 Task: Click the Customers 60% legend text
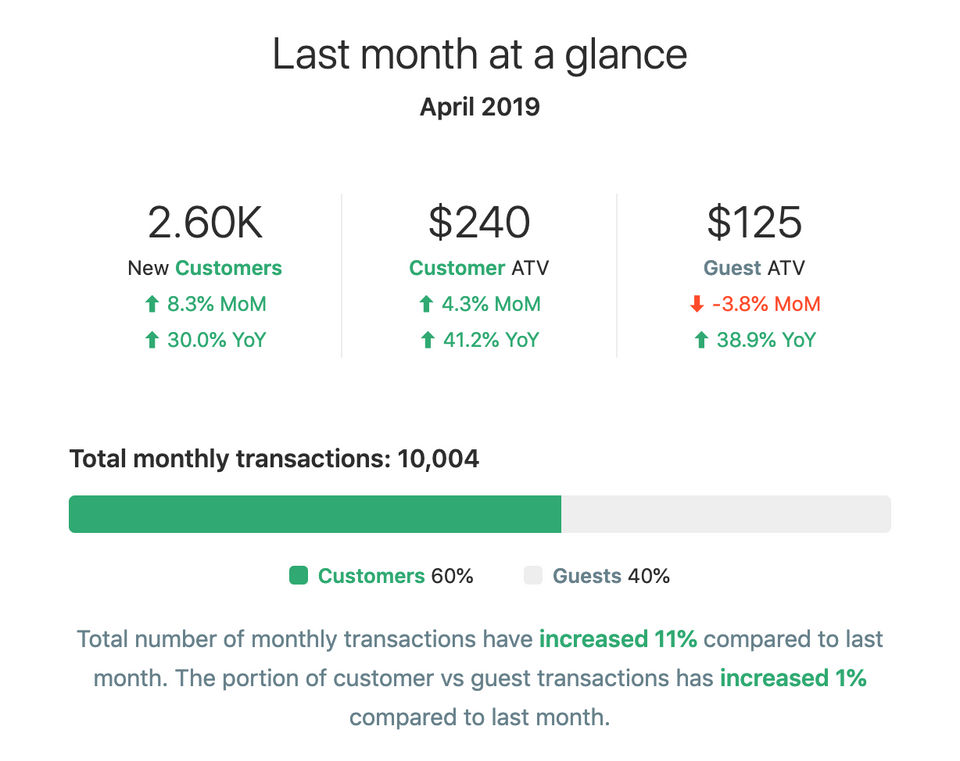pyautogui.click(x=395, y=576)
